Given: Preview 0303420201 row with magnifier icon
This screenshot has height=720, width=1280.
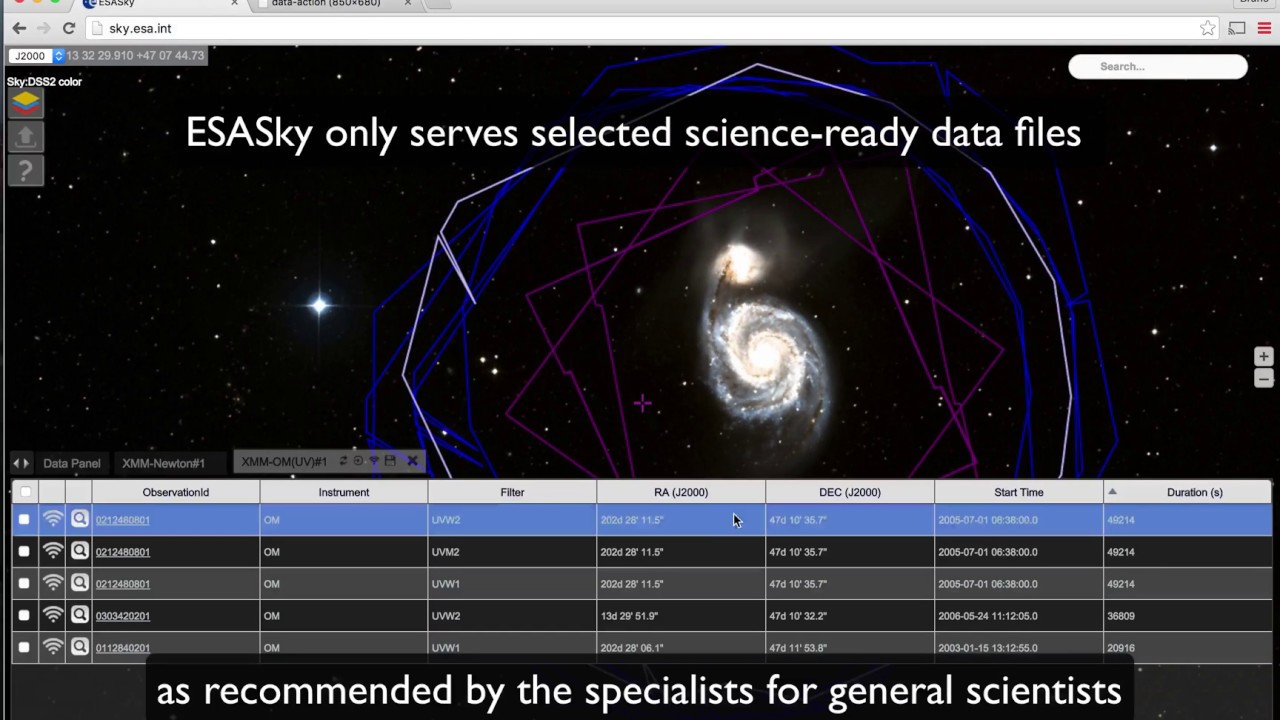Looking at the screenshot, I should tap(79, 615).
